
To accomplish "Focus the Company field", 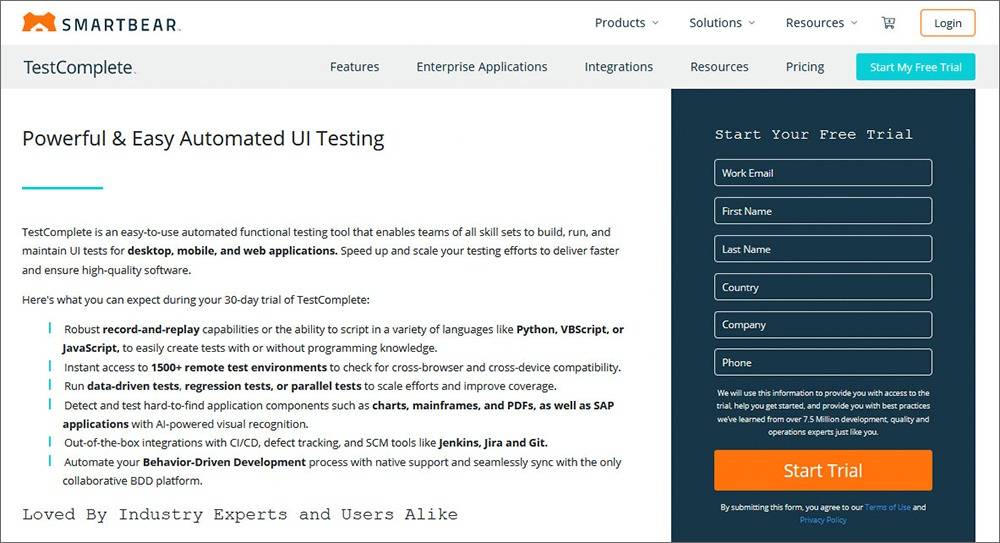I will coord(823,325).
